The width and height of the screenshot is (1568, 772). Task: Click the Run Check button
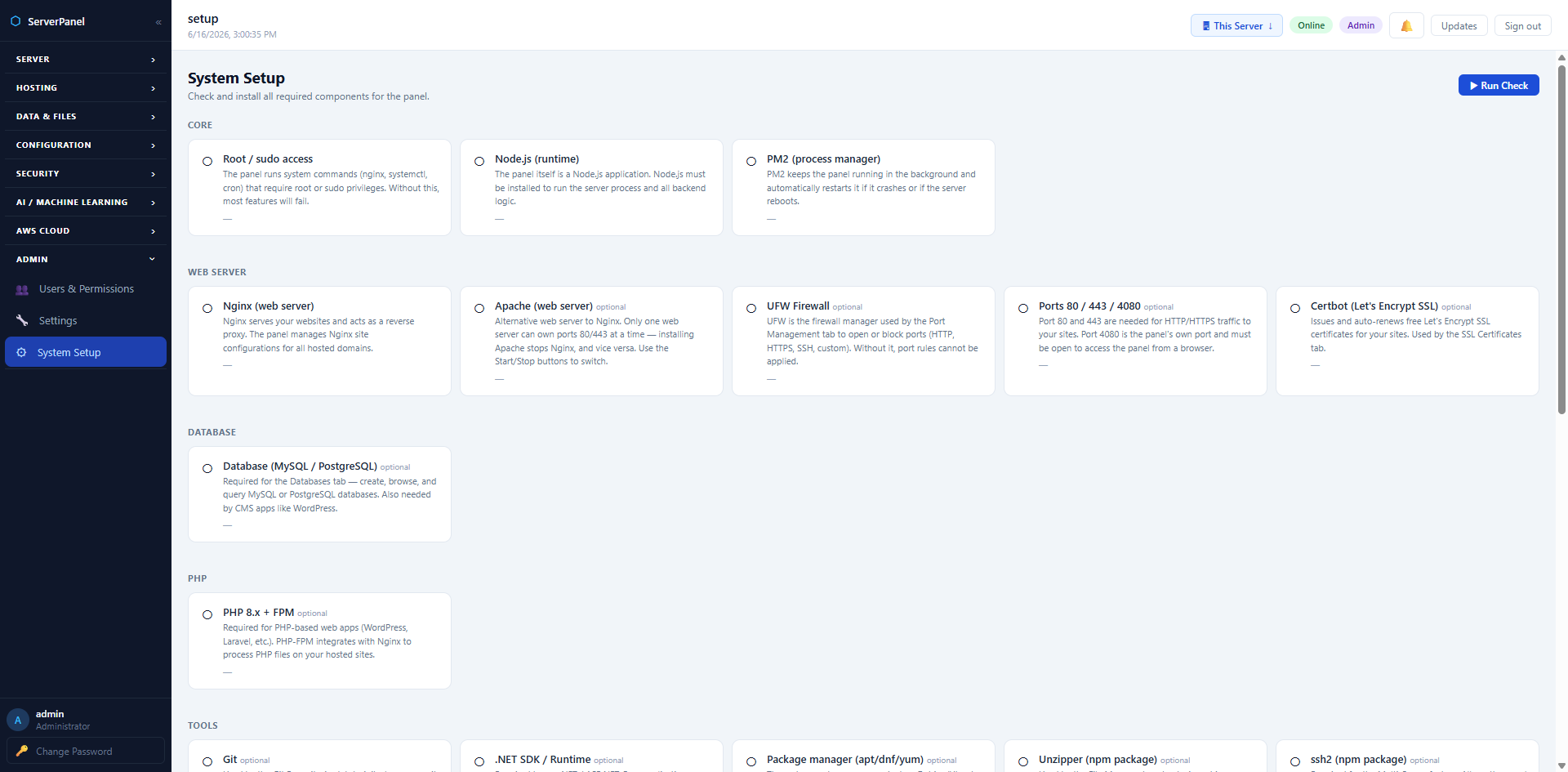coord(1499,86)
